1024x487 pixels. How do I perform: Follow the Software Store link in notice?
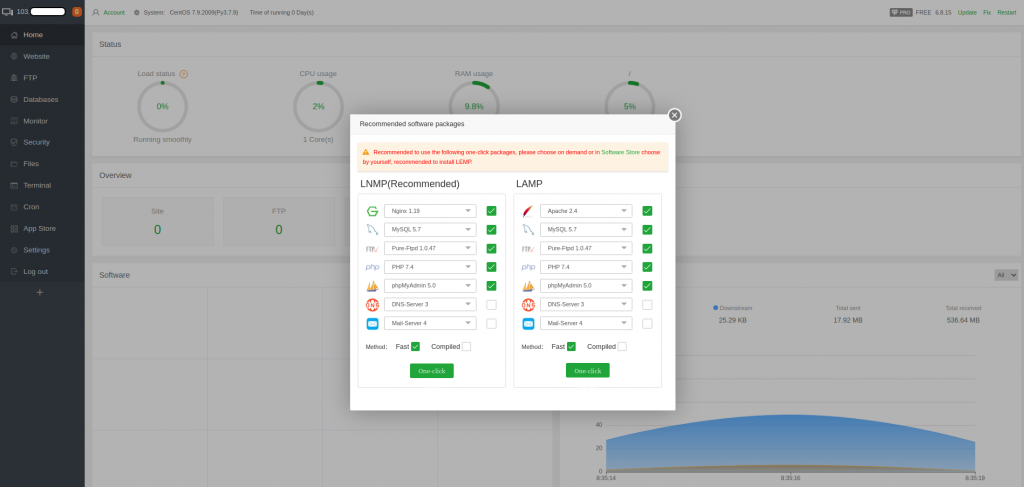[620, 152]
